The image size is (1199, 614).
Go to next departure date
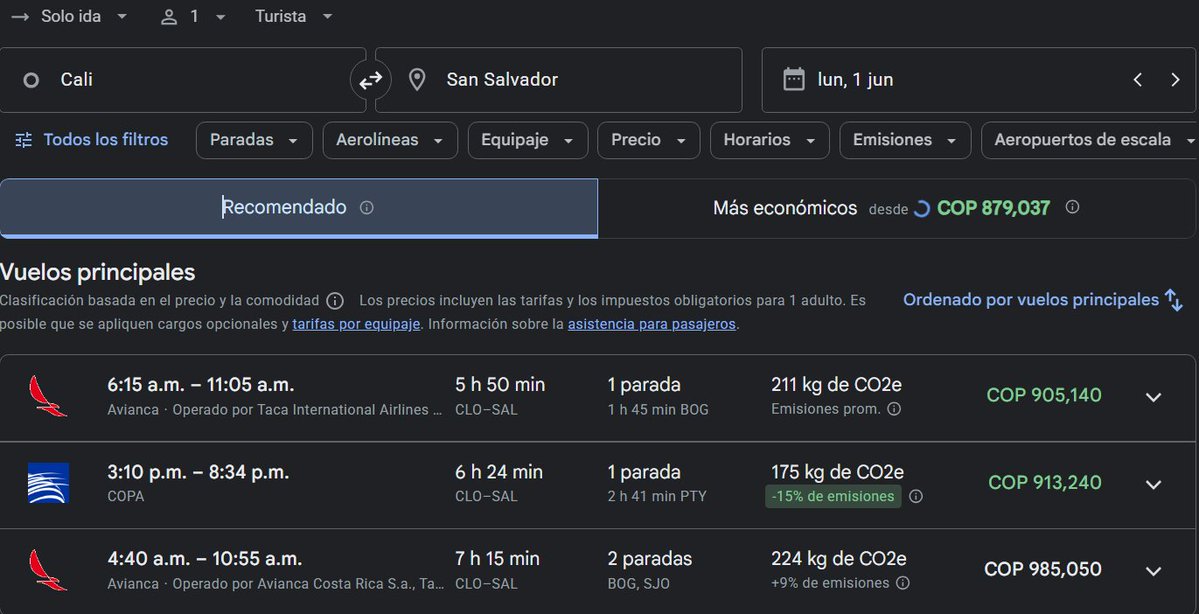click(1175, 80)
